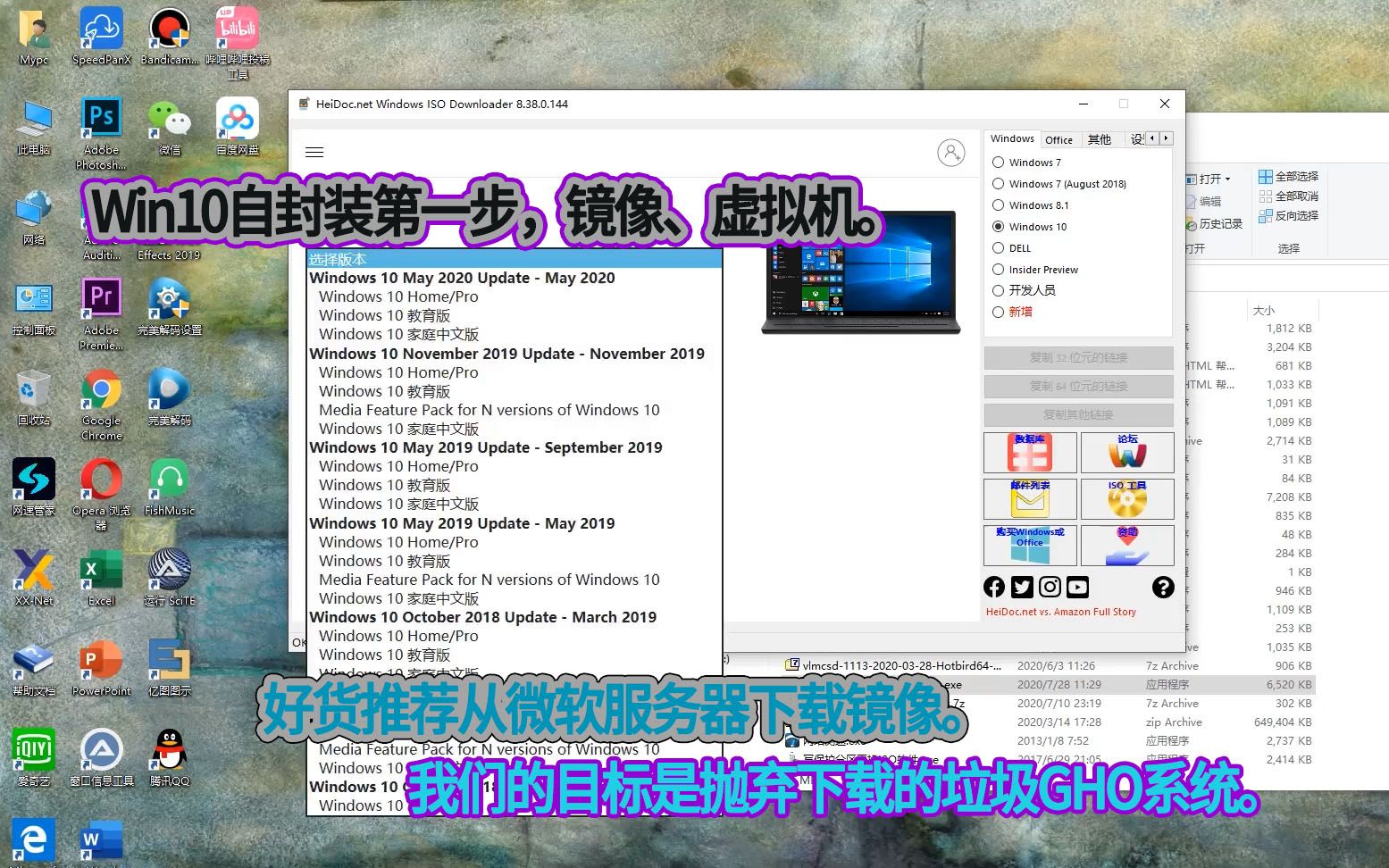Click 复制 64 位元的链接 button

click(1079, 387)
